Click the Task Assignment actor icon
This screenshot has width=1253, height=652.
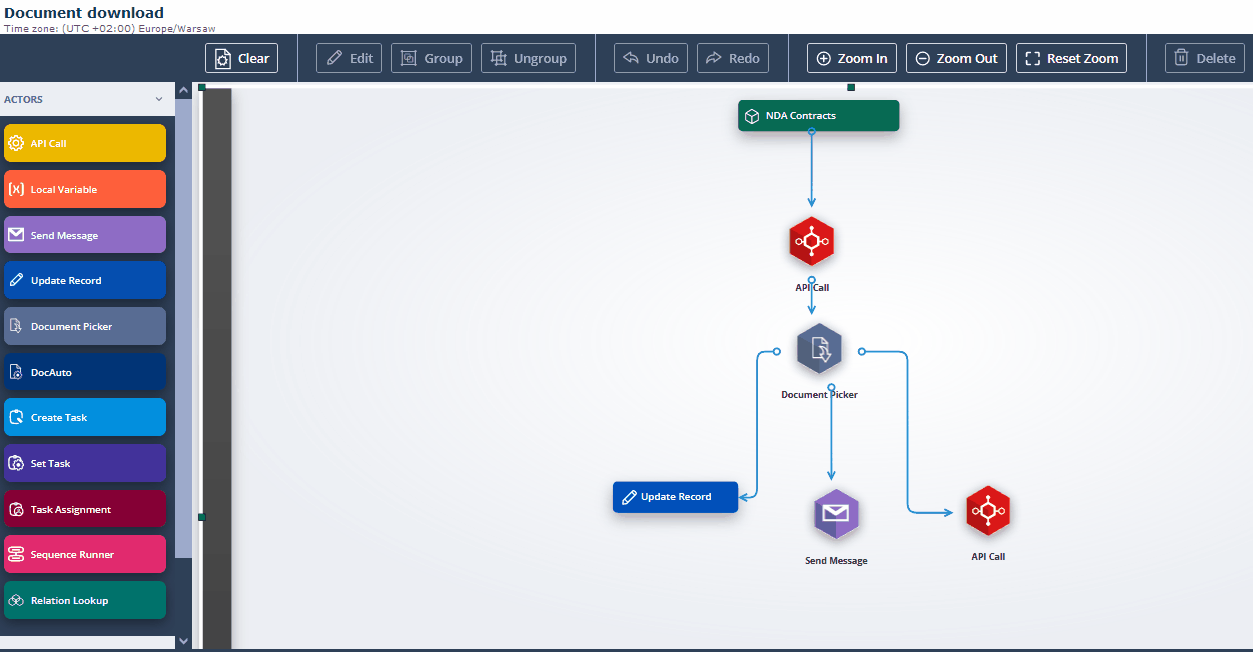point(16,509)
